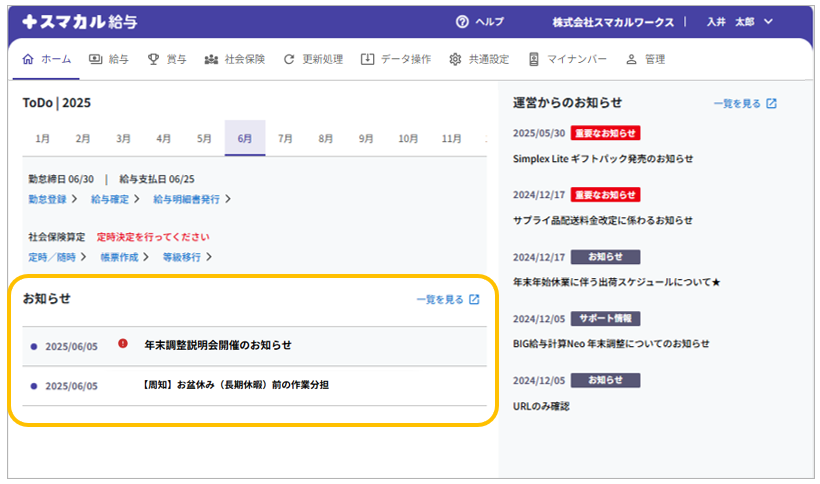Image resolution: width=820 pixels, height=484 pixels.
Task: Open the 管理 menu item
Action: click(645, 59)
